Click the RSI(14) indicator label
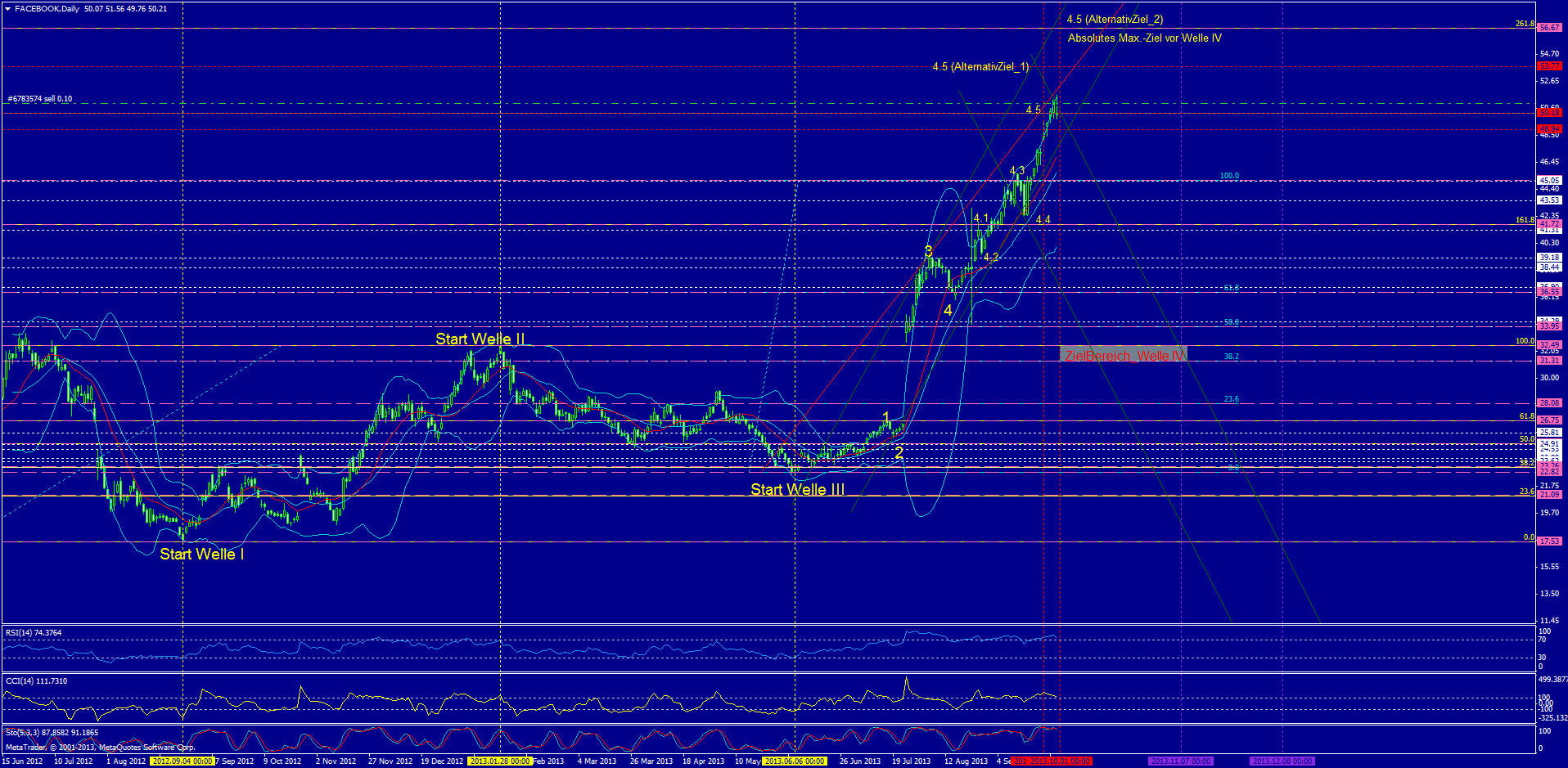The image size is (1568, 768). 34,633
